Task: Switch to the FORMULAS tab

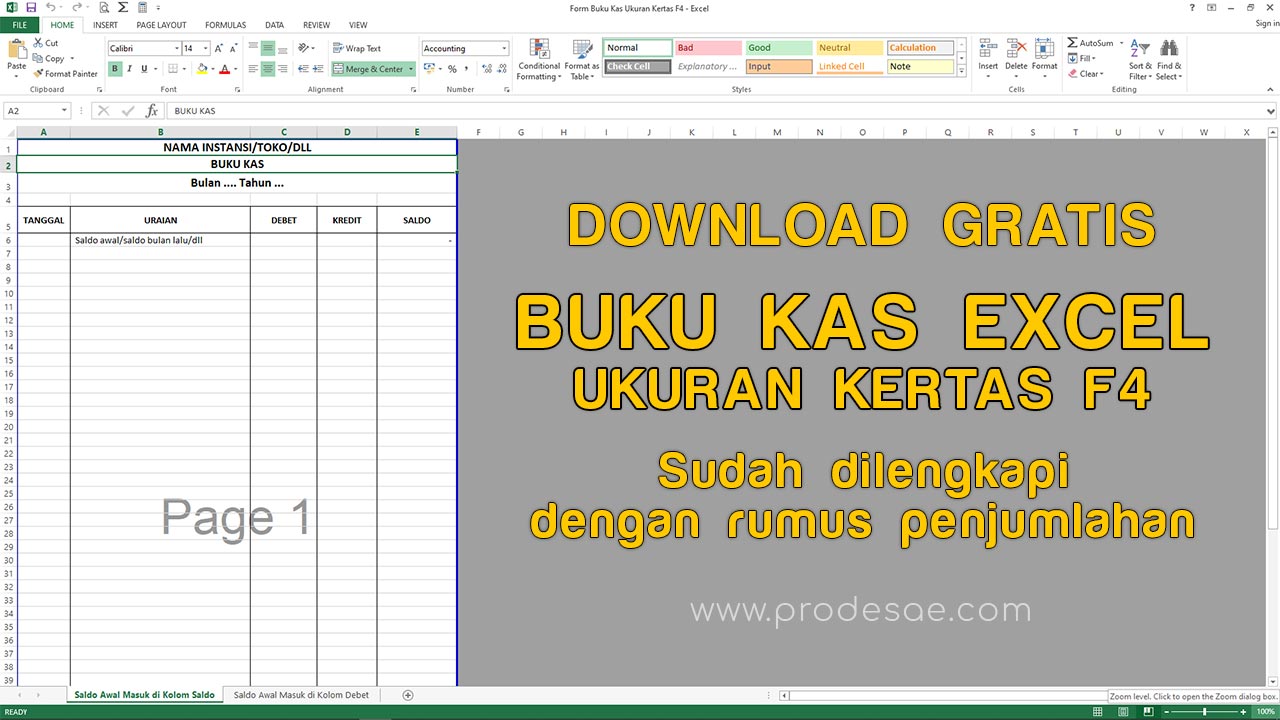Action: coord(225,25)
